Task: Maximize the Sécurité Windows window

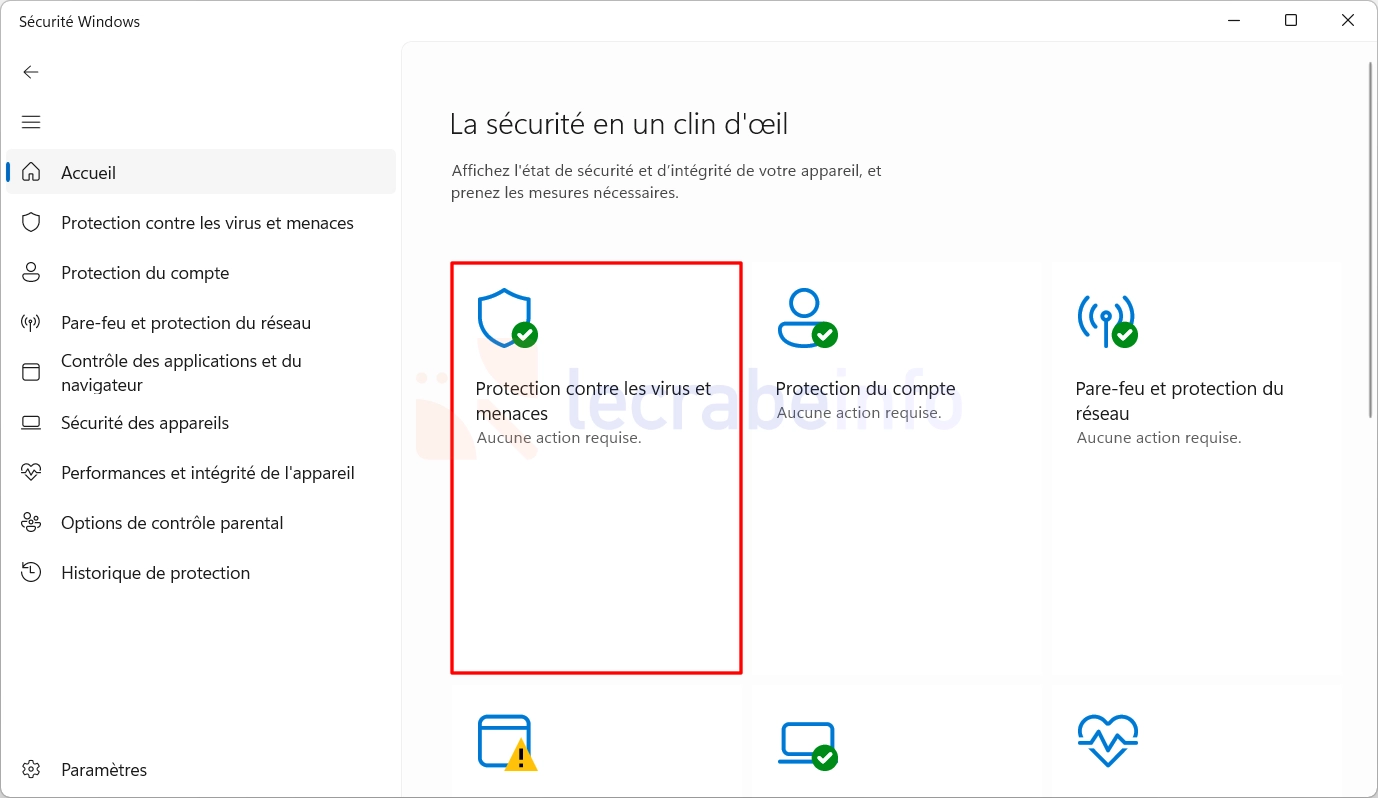Action: click(x=1291, y=21)
